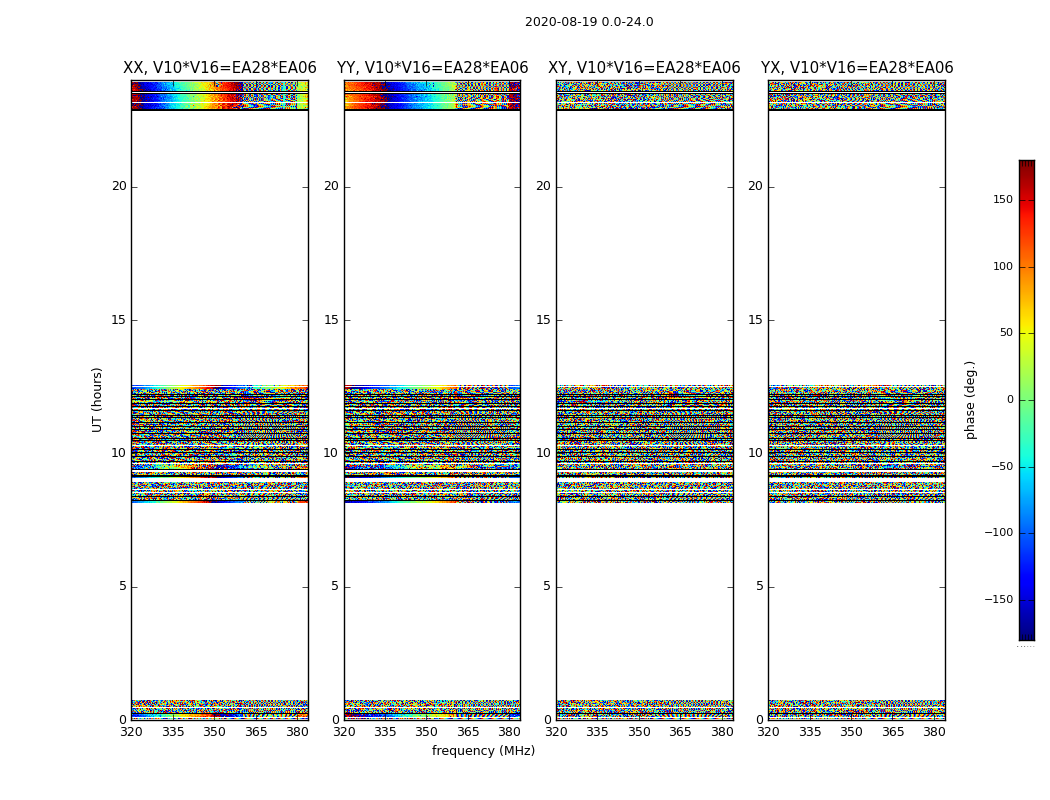
Task: Click the 365 MHz tick under YX panel
Action: [x=893, y=732]
